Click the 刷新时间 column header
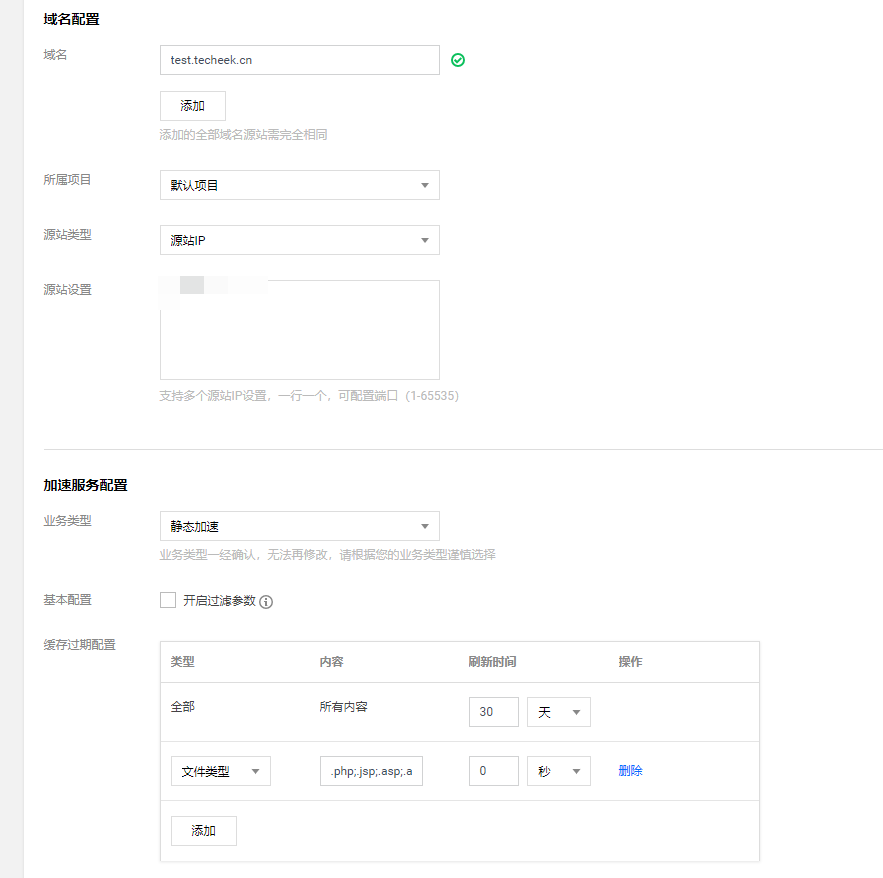This screenshot has width=883, height=878. coord(492,662)
